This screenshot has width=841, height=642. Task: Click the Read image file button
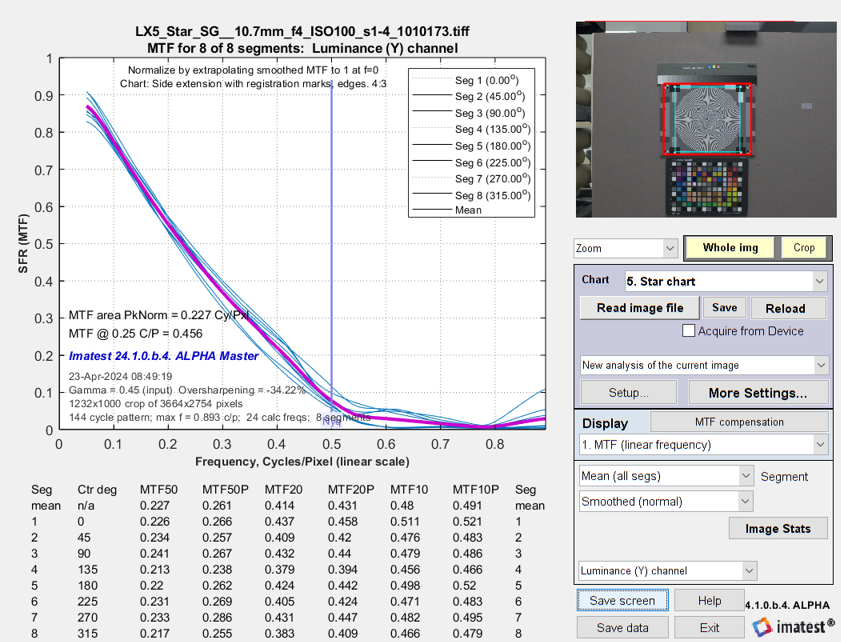click(x=640, y=308)
